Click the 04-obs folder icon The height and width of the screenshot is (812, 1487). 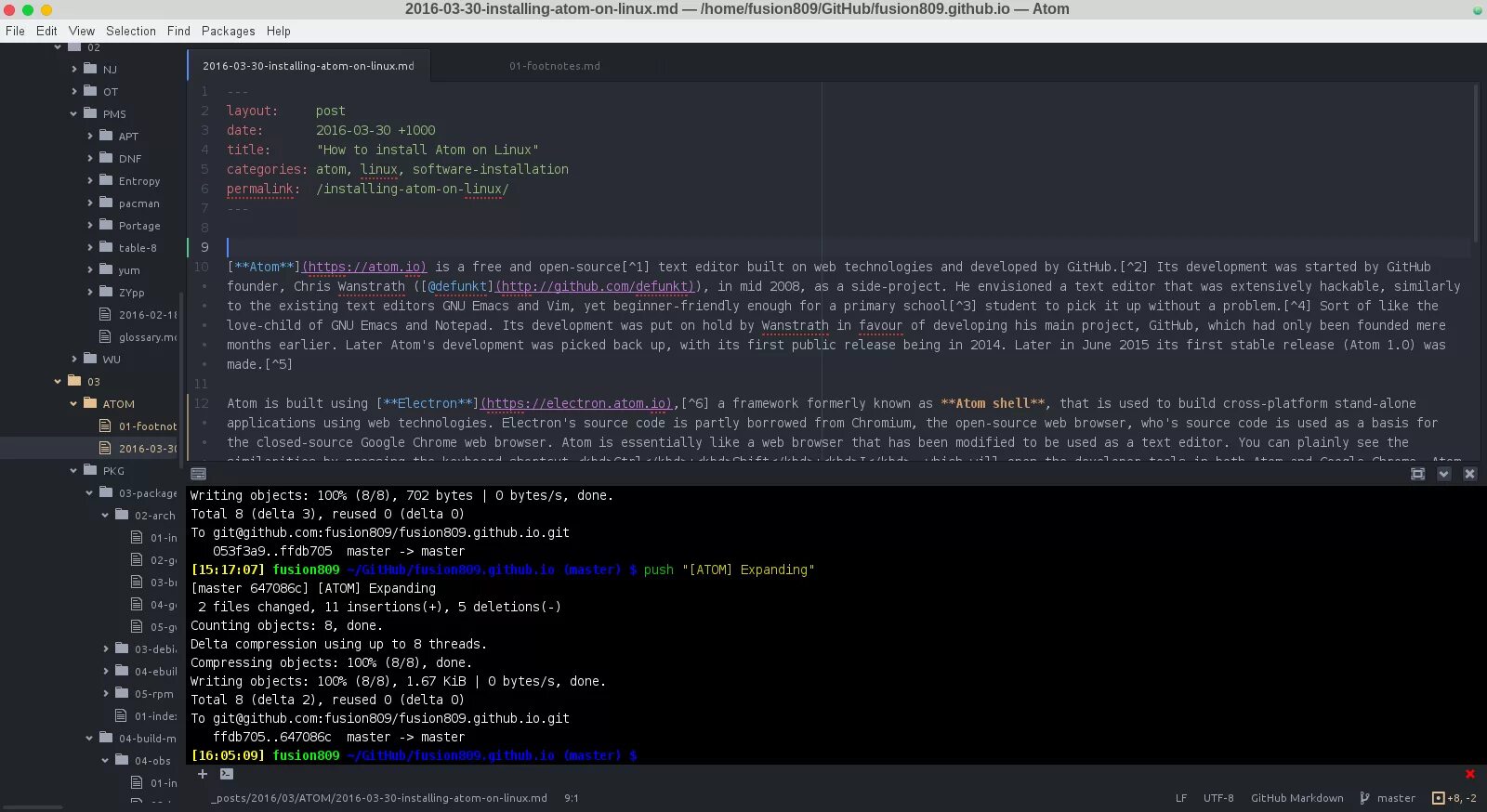pos(122,760)
